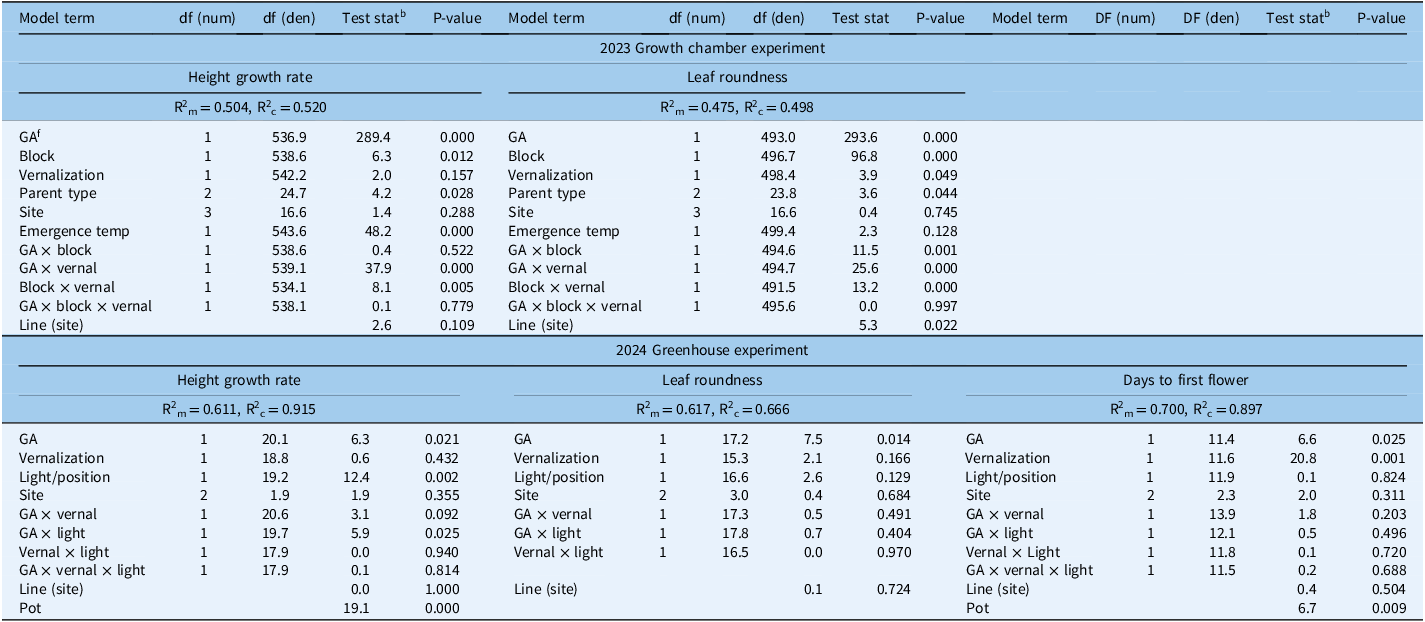Click the Block × vernal test stat 13.2
The height and width of the screenshot is (622, 1425).
(x=866, y=287)
